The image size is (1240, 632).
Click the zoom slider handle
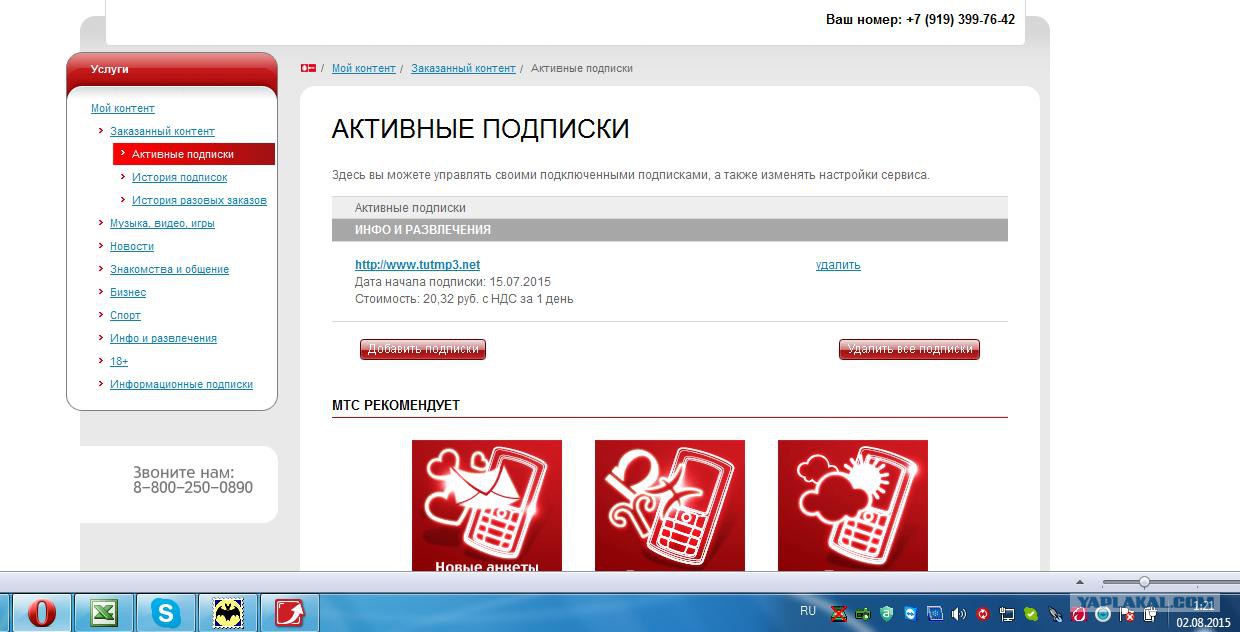[1144, 582]
